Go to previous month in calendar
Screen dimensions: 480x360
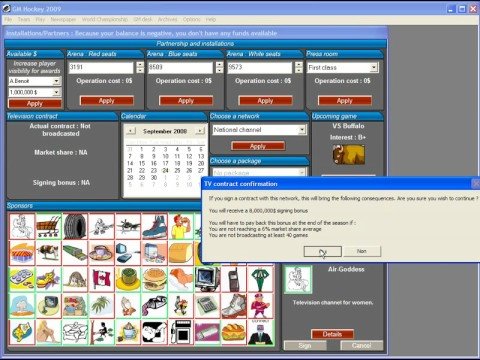131,131
